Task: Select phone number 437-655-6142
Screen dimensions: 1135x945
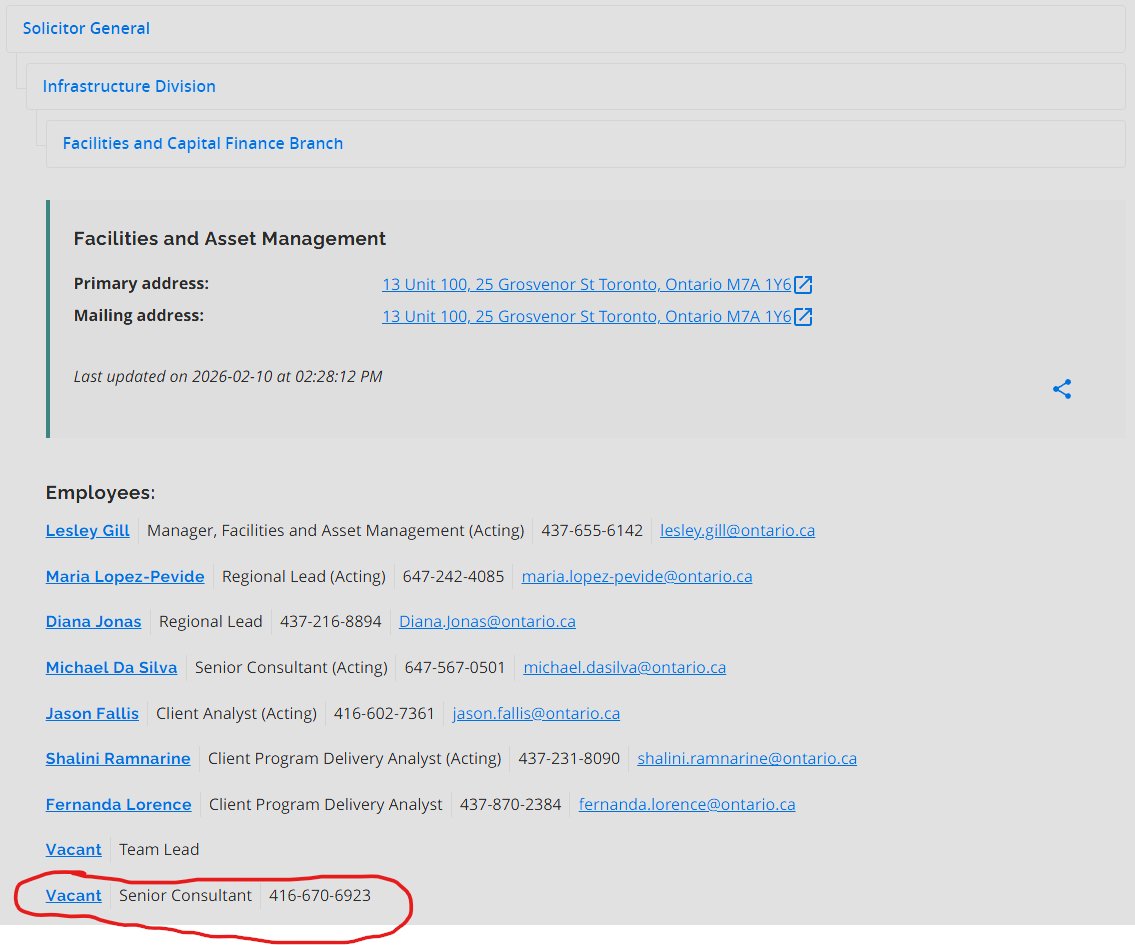Action: pyautogui.click(x=592, y=530)
